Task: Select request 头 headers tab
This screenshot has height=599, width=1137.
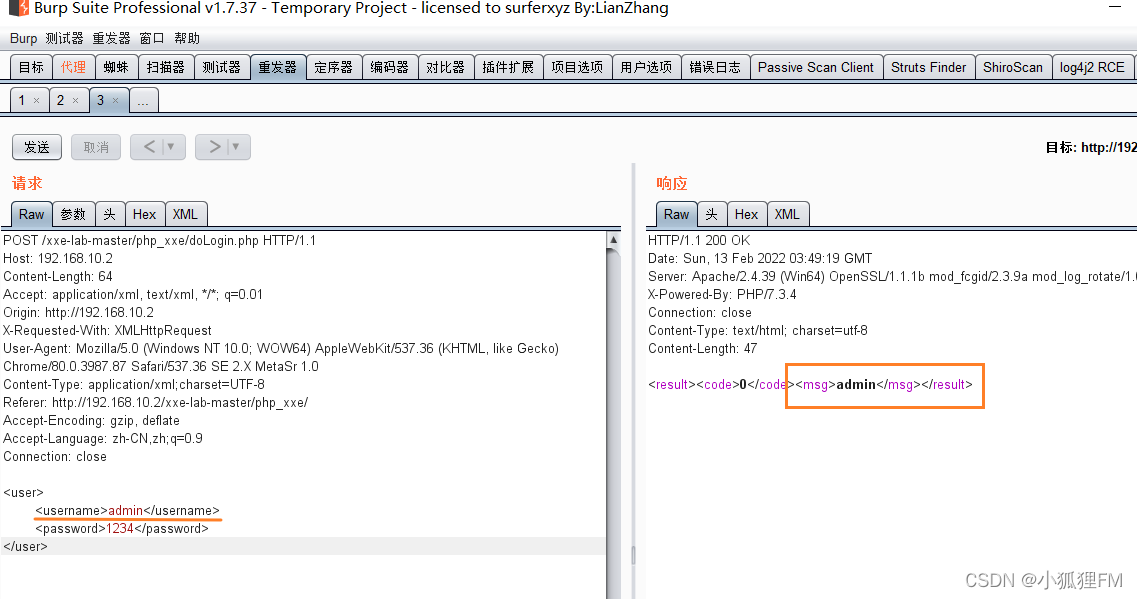Action: click(109, 215)
